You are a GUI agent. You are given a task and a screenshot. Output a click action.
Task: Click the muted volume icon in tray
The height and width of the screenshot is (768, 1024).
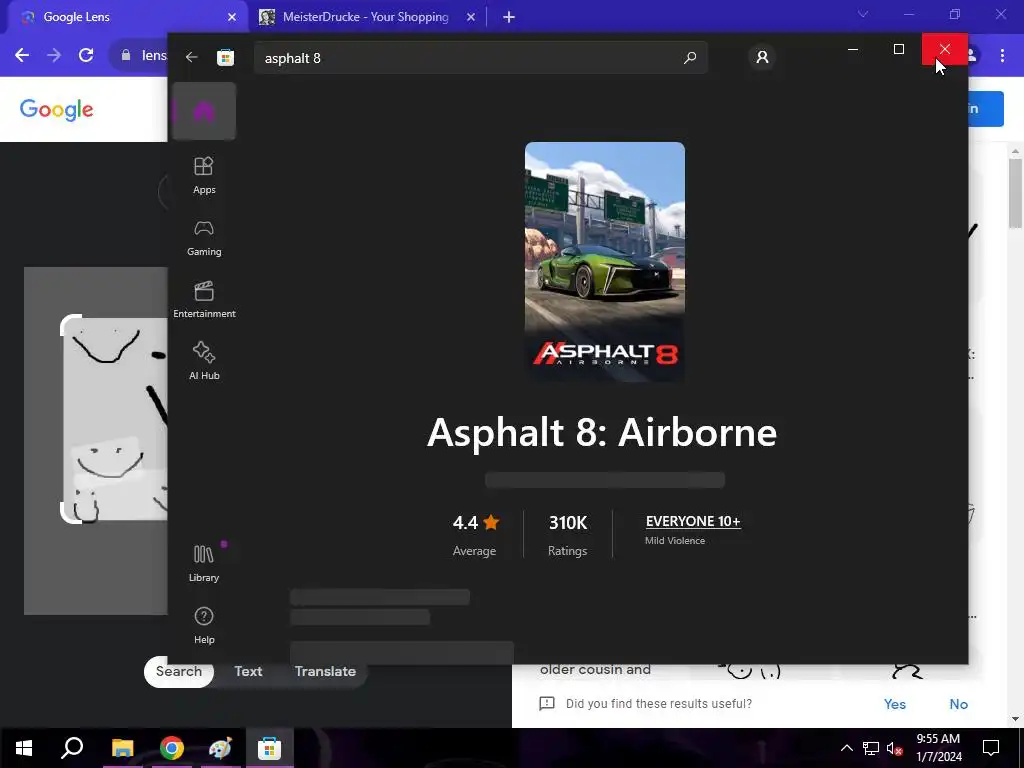(895, 748)
